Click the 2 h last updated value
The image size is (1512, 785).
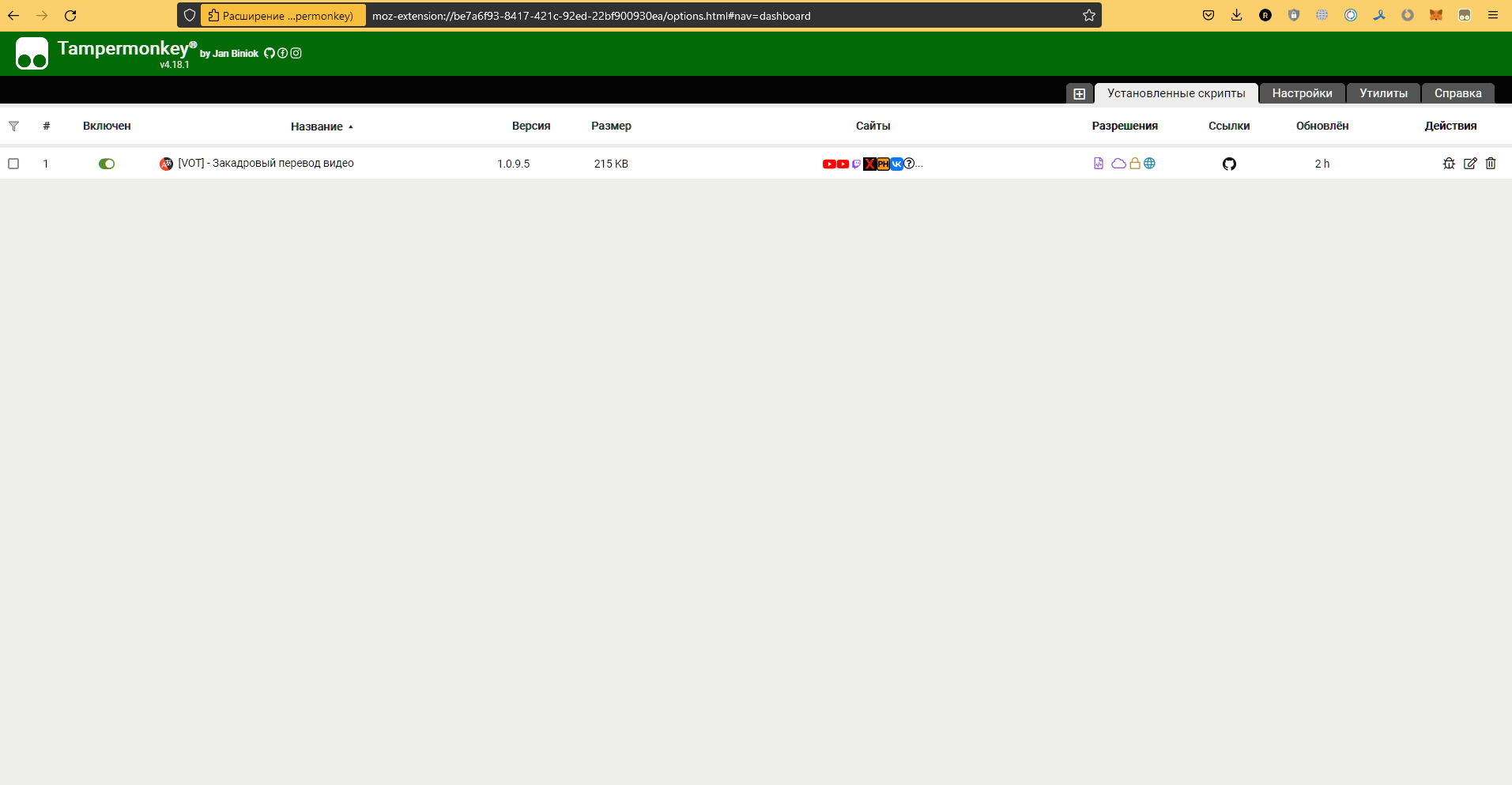click(1322, 164)
